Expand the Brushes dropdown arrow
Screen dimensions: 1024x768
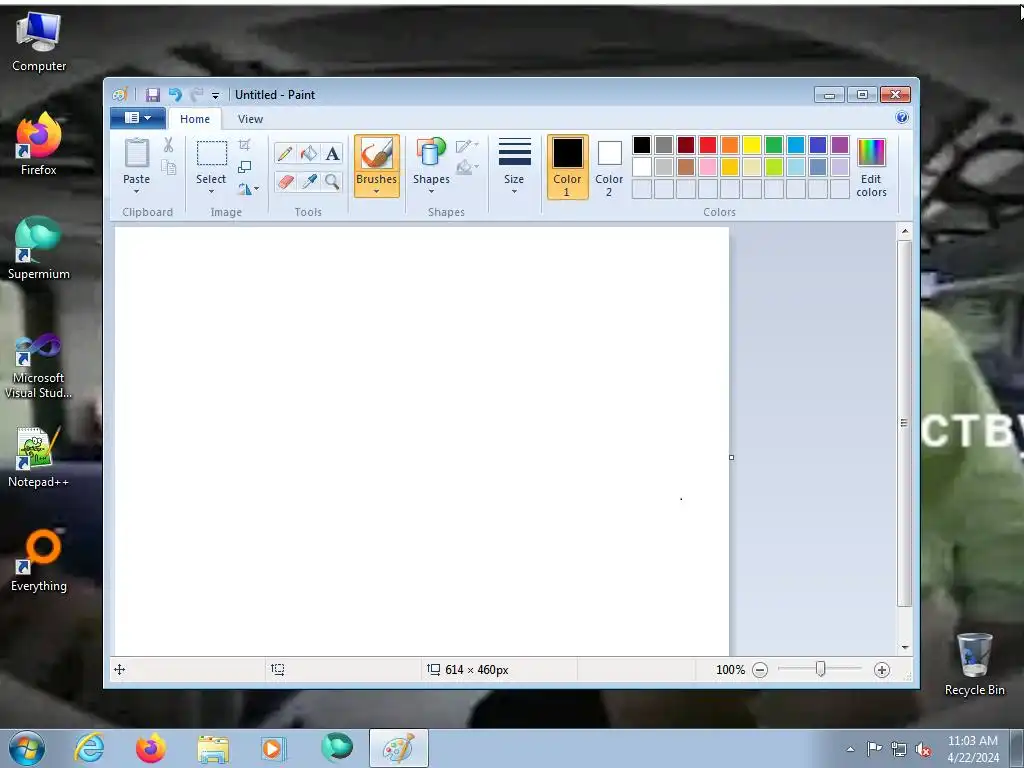point(377,191)
